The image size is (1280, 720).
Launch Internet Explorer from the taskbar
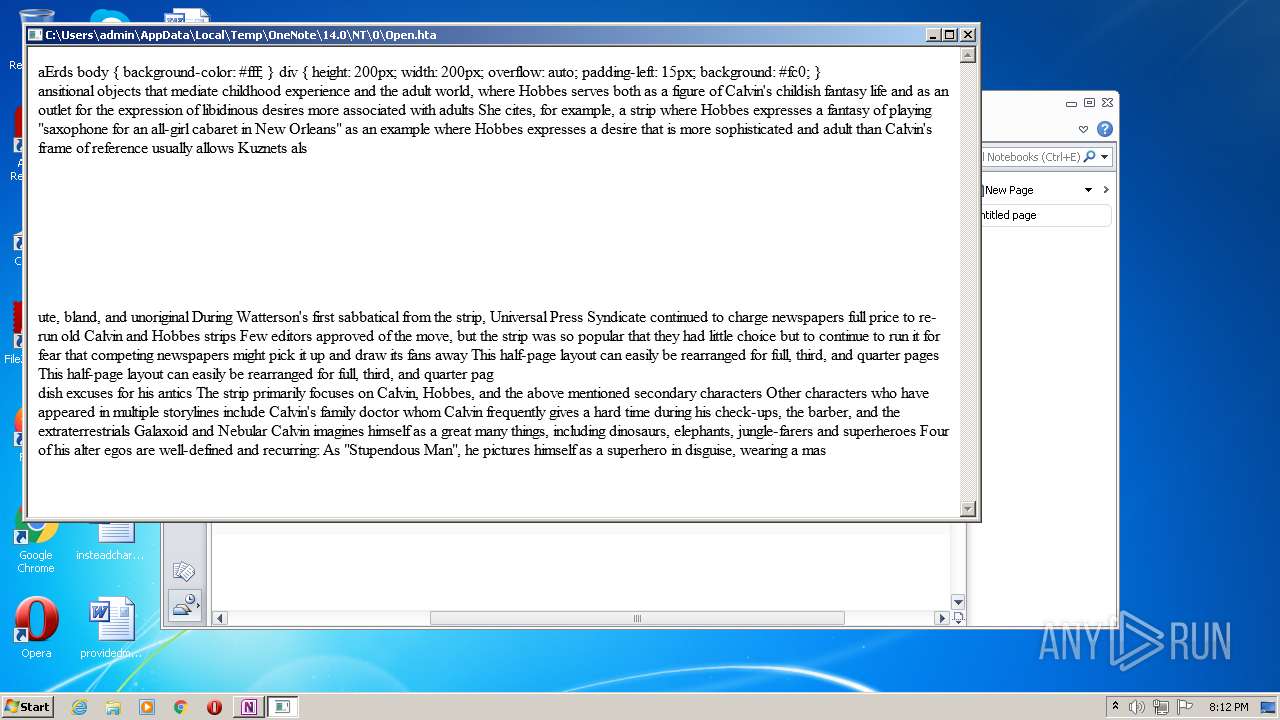pyautogui.click(x=80, y=707)
